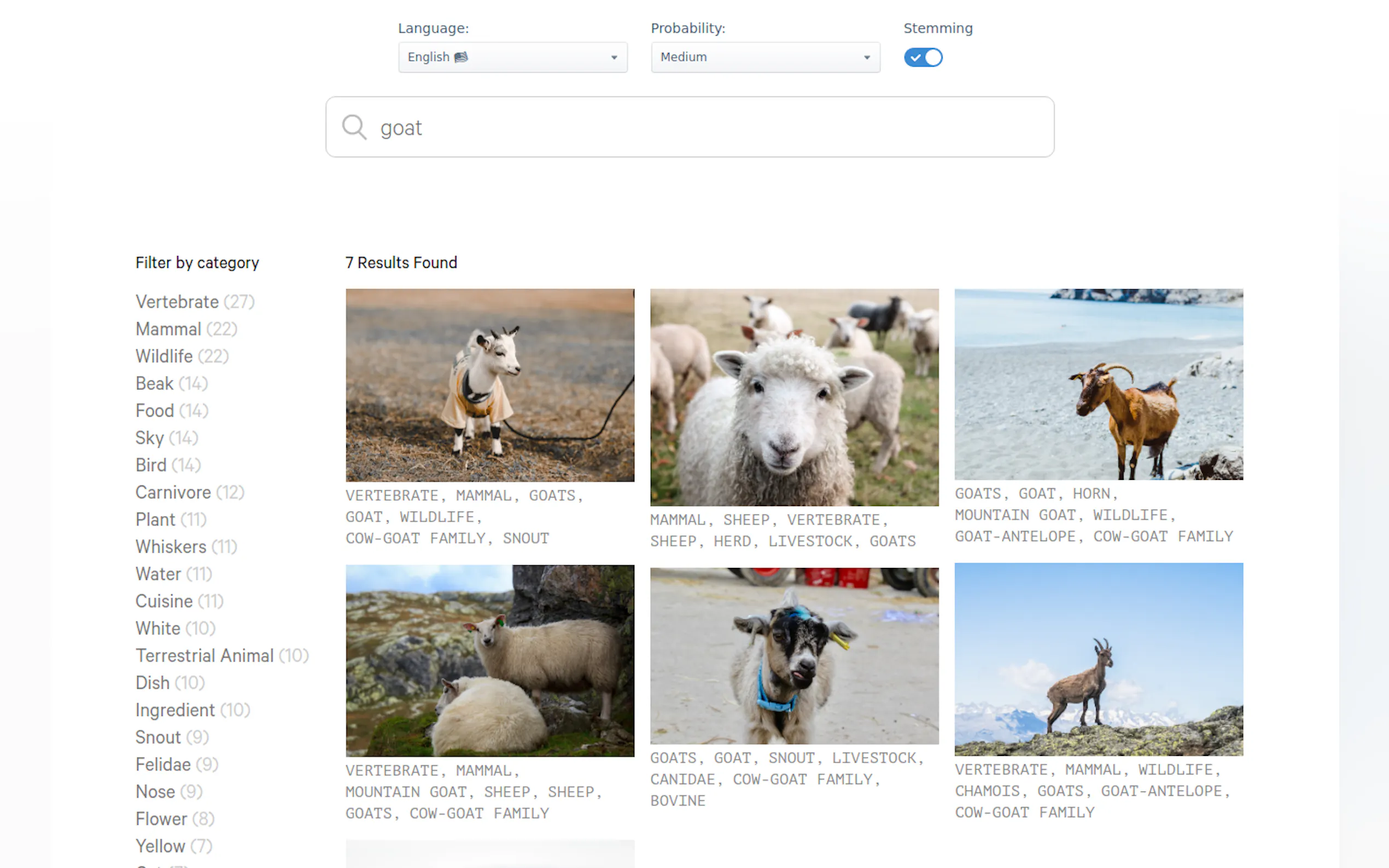Select the Flower category filter
1389x868 pixels.
[161, 819]
